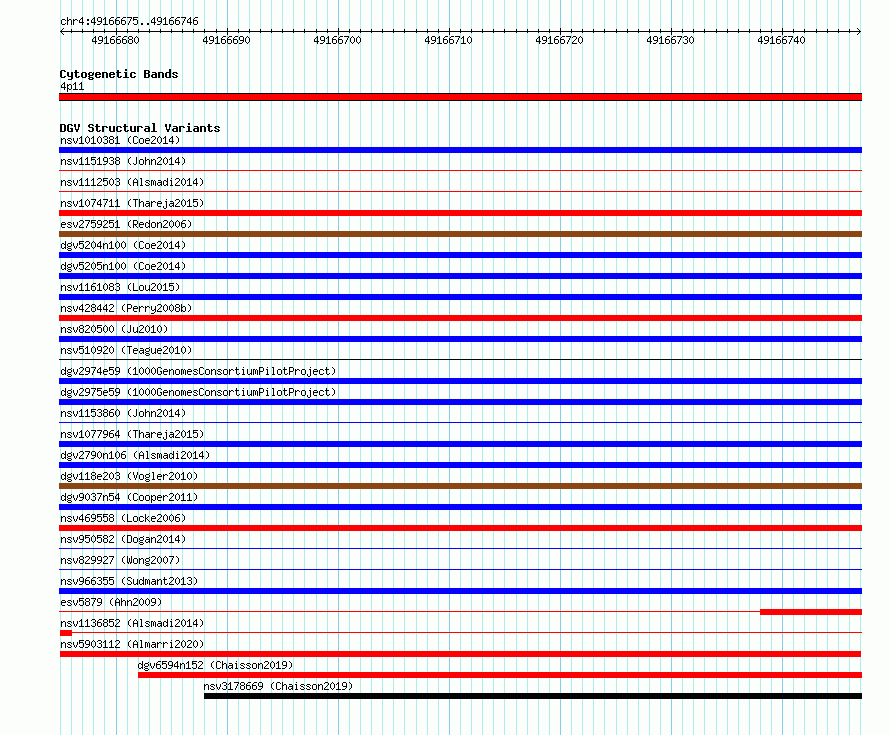
Task: Open variant dgv9037n54 (Cooper2011)
Action: (129, 497)
